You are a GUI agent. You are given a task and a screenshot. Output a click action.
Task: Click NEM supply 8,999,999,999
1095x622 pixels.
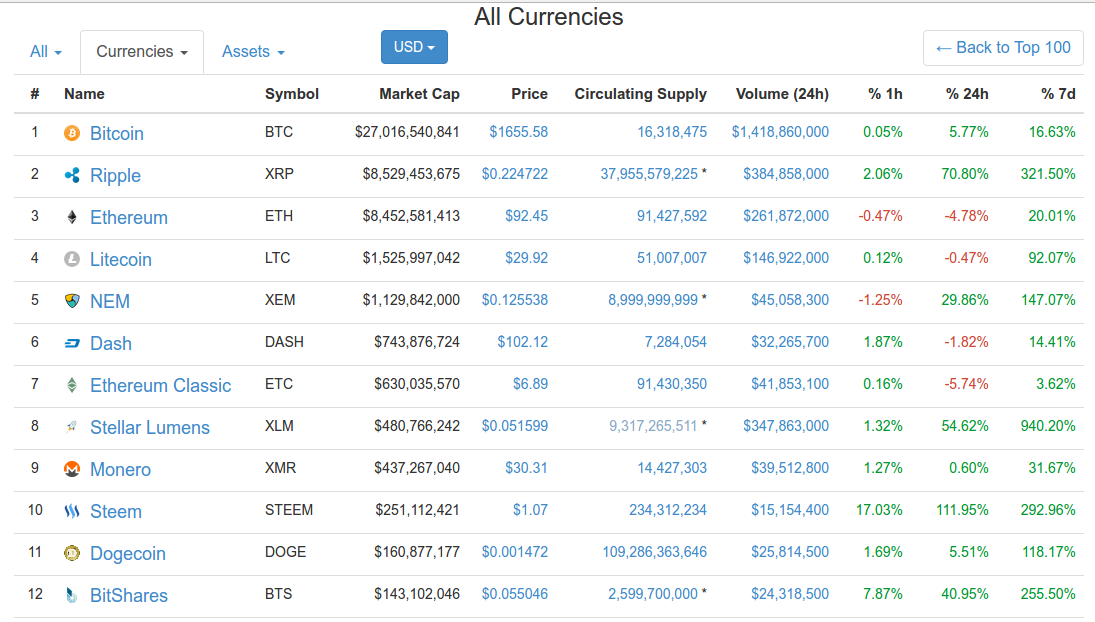pos(653,300)
